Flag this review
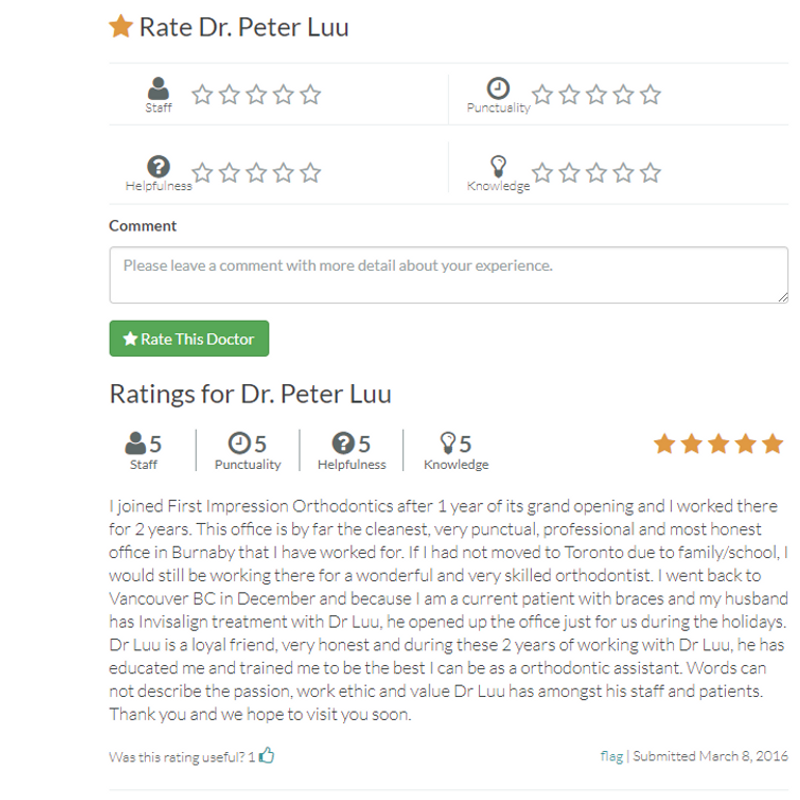The image size is (800, 800). tap(612, 756)
